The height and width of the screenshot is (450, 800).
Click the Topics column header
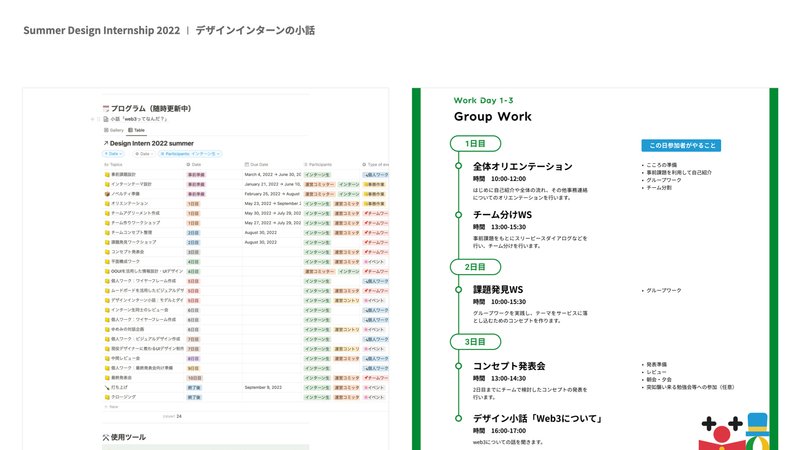pyautogui.click(x=113, y=164)
